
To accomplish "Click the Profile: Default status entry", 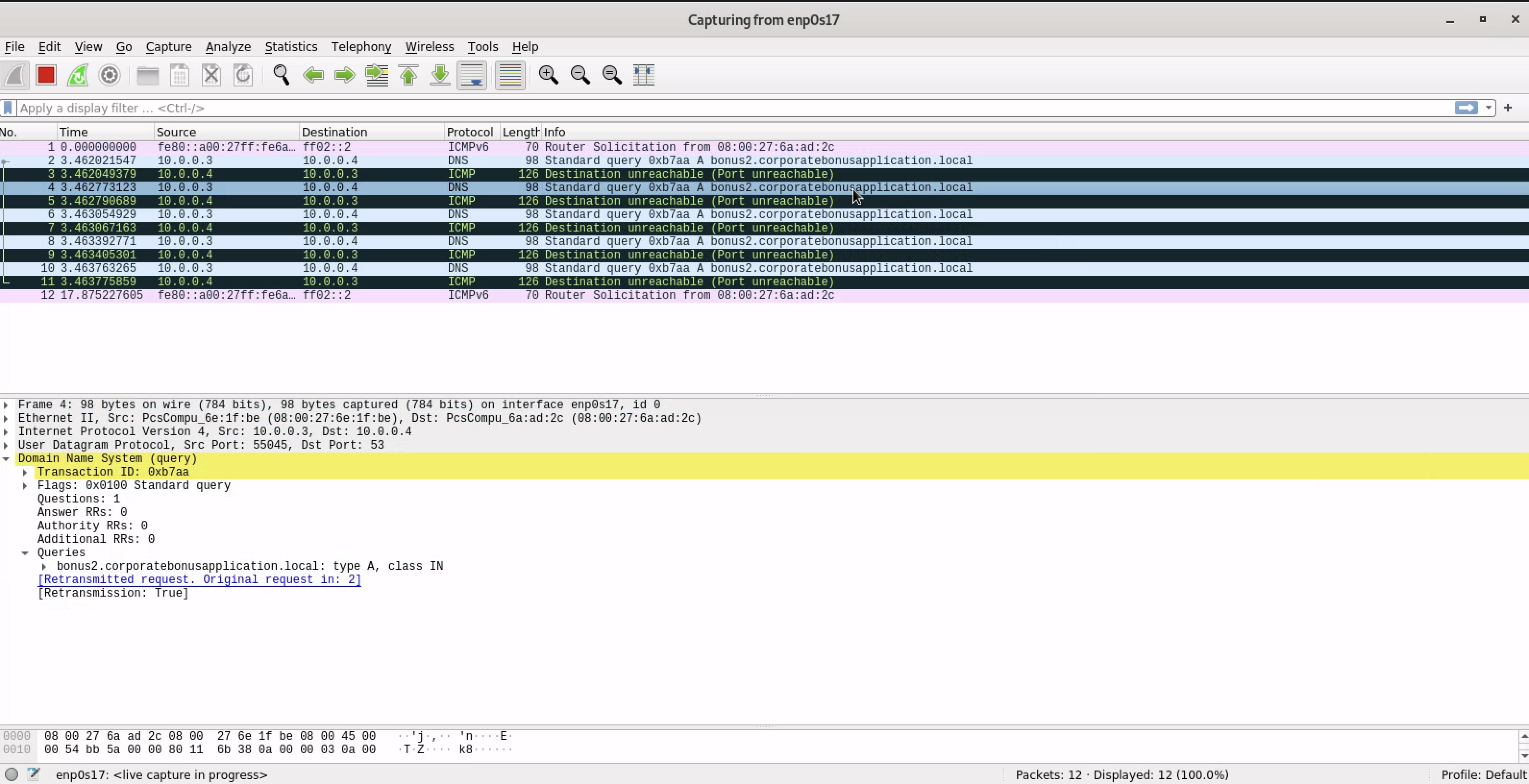I will 1483,774.
